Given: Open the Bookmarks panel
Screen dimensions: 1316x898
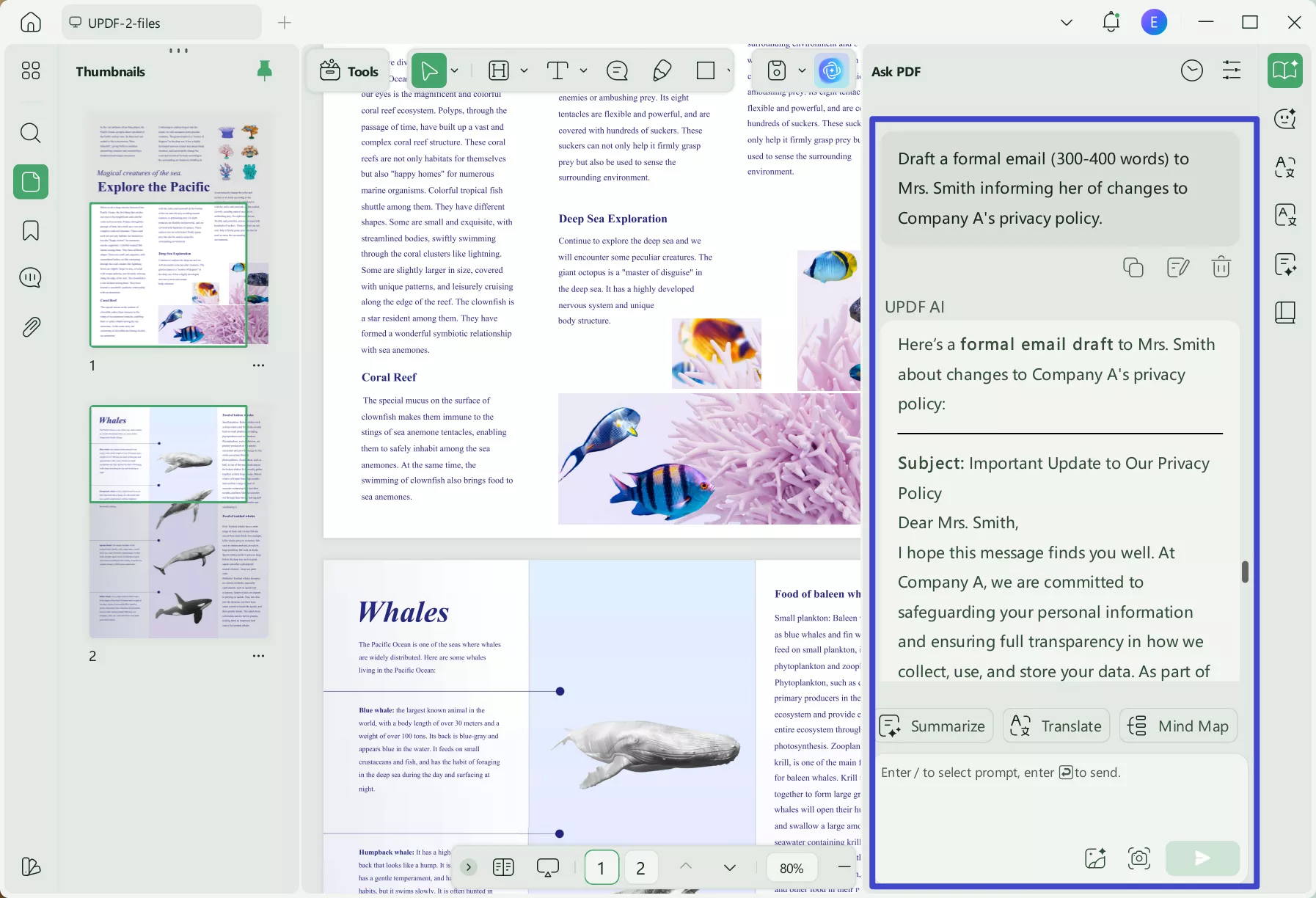Looking at the screenshot, I should pyautogui.click(x=30, y=230).
